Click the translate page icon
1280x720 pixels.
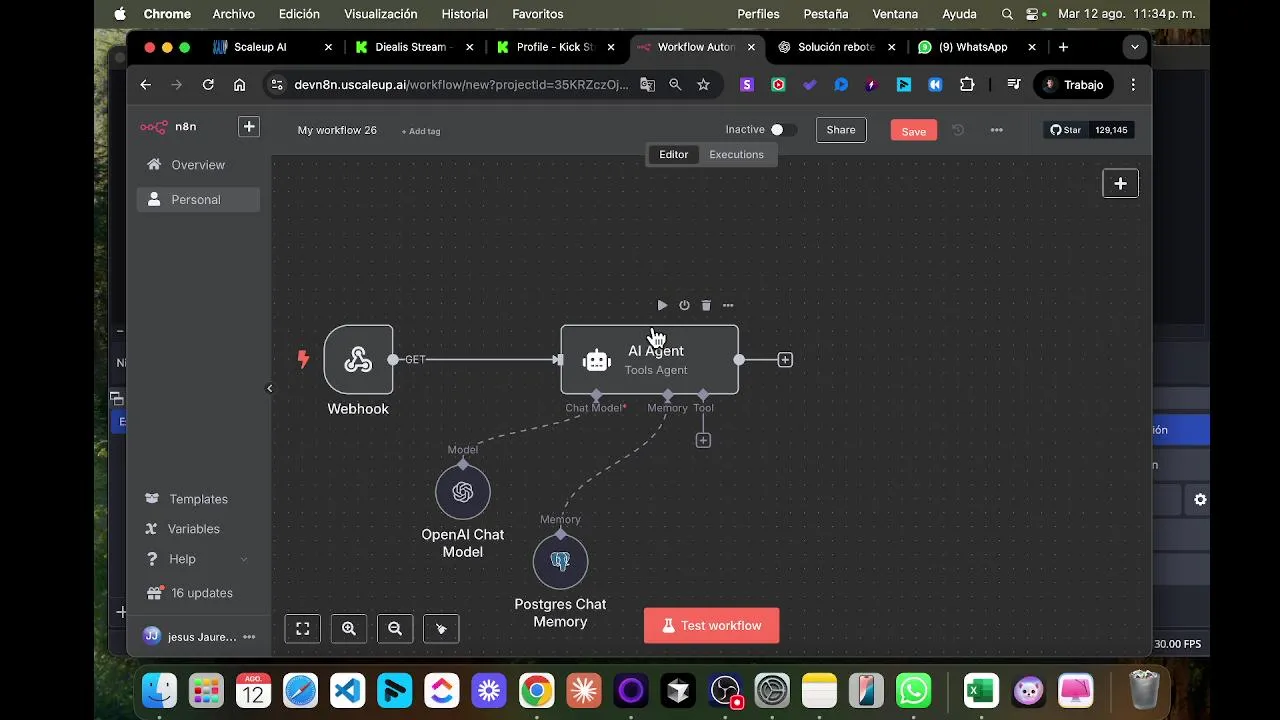click(x=648, y=85)
